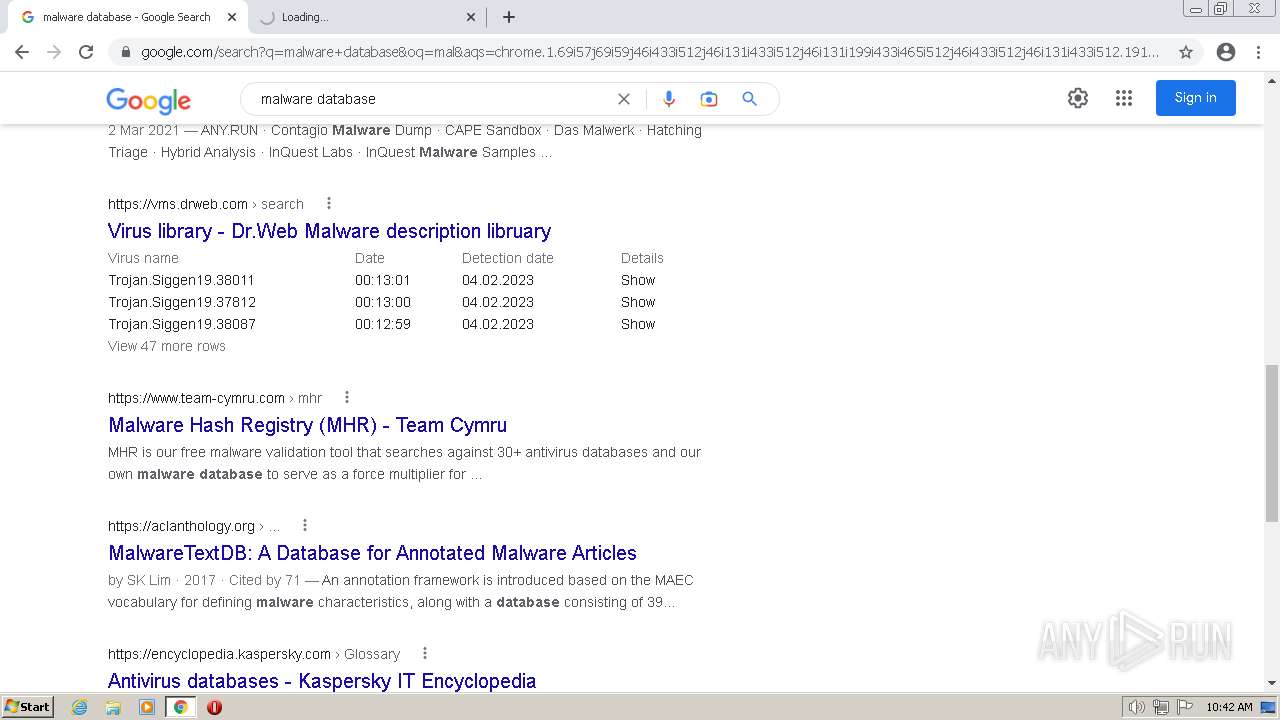Image resolution: width=1280 pixels, height=720 pixels.
Task: Click the 00:13:01 date cell
Action: pos(383,280)
